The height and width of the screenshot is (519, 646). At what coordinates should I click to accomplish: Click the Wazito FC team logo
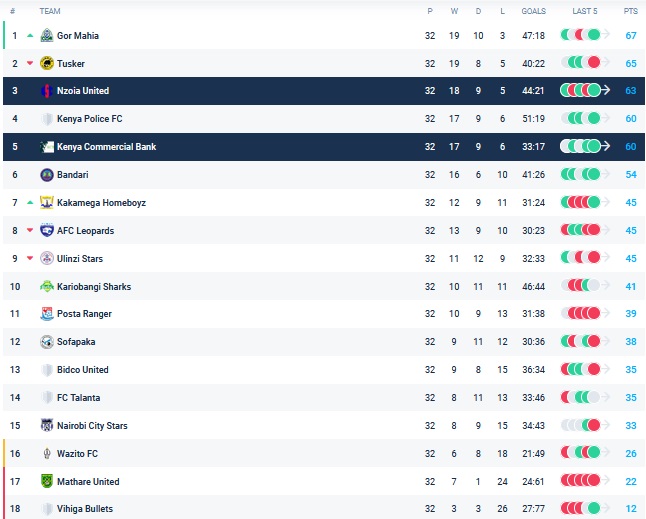47,454
